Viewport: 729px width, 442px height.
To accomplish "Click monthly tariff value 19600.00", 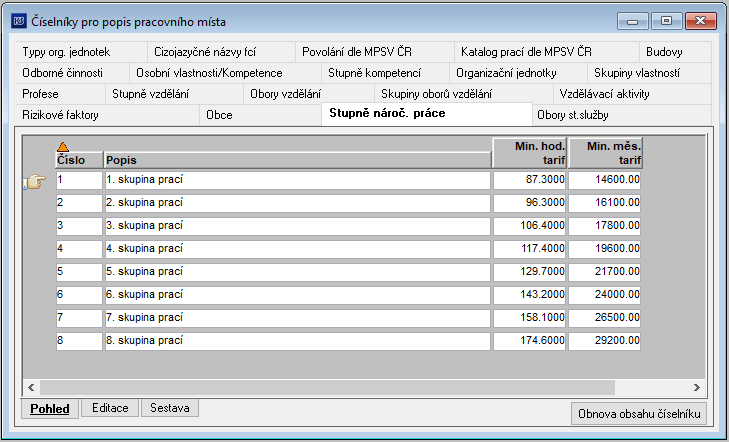I will [604, 249].
